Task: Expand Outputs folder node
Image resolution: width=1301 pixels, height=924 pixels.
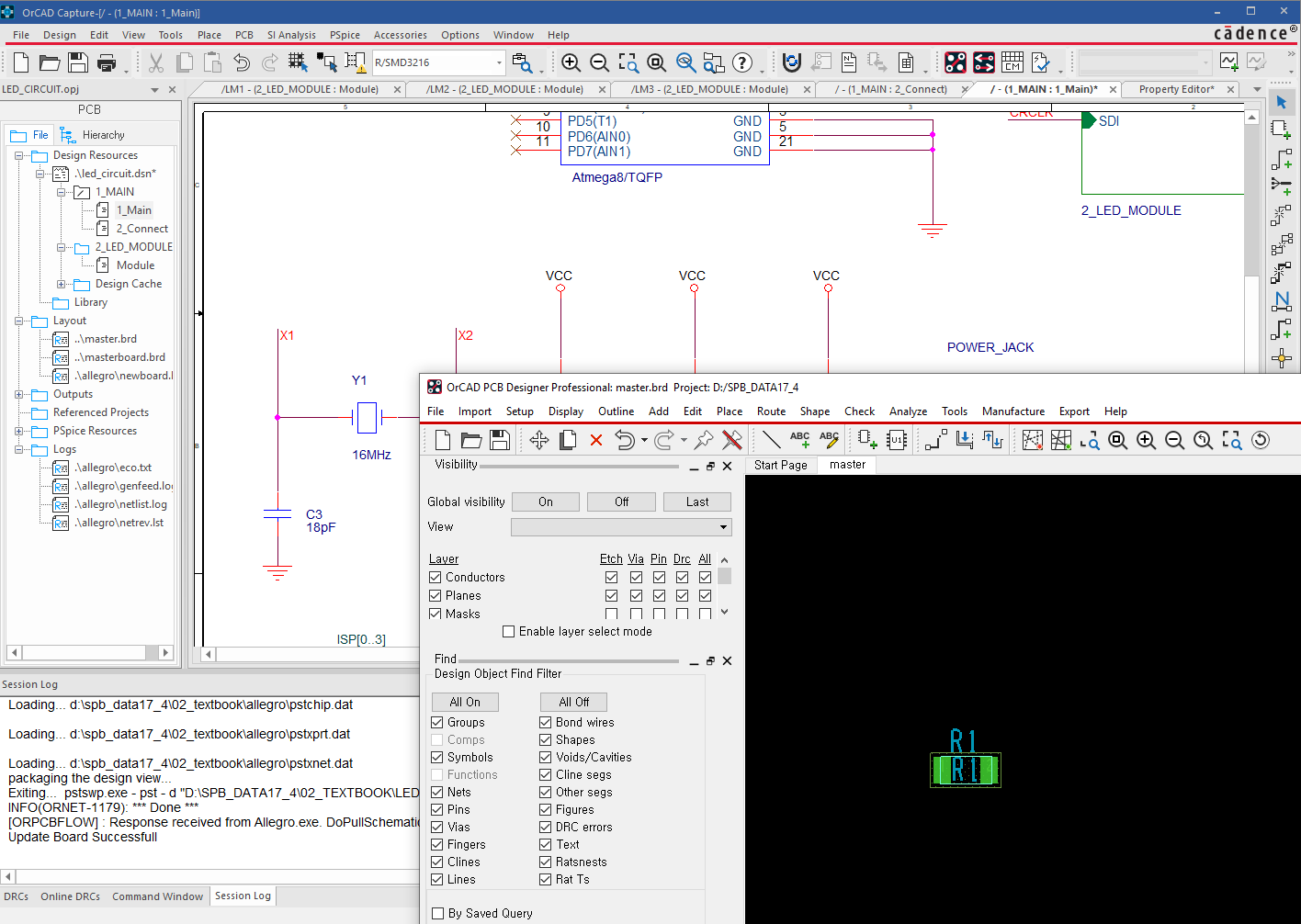Action: (18, 394)
